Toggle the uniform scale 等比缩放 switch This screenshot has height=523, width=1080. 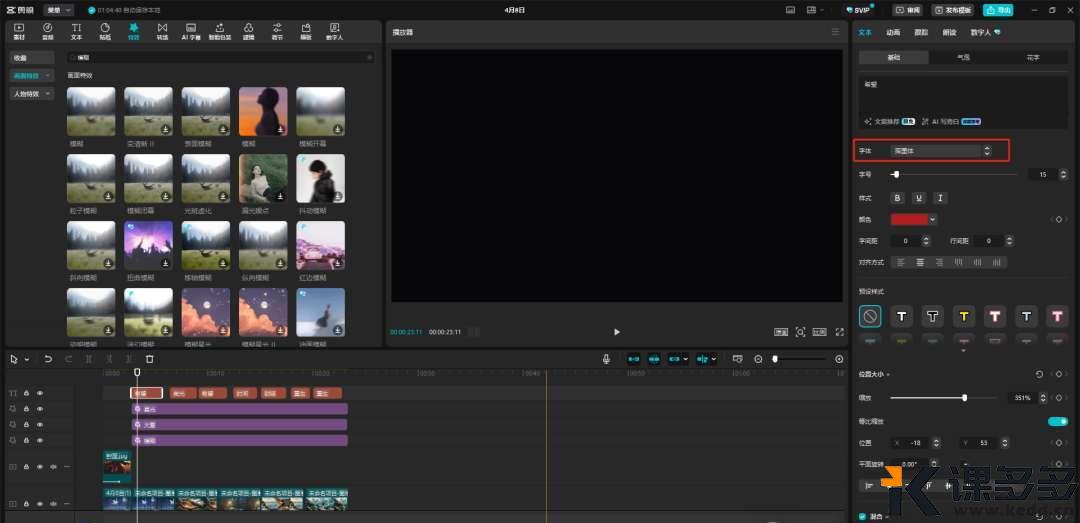tap(1057, 421)
